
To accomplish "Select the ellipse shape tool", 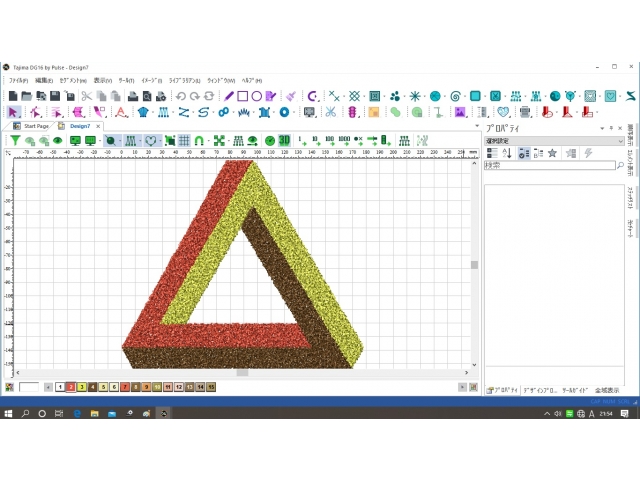I will 256,96.
